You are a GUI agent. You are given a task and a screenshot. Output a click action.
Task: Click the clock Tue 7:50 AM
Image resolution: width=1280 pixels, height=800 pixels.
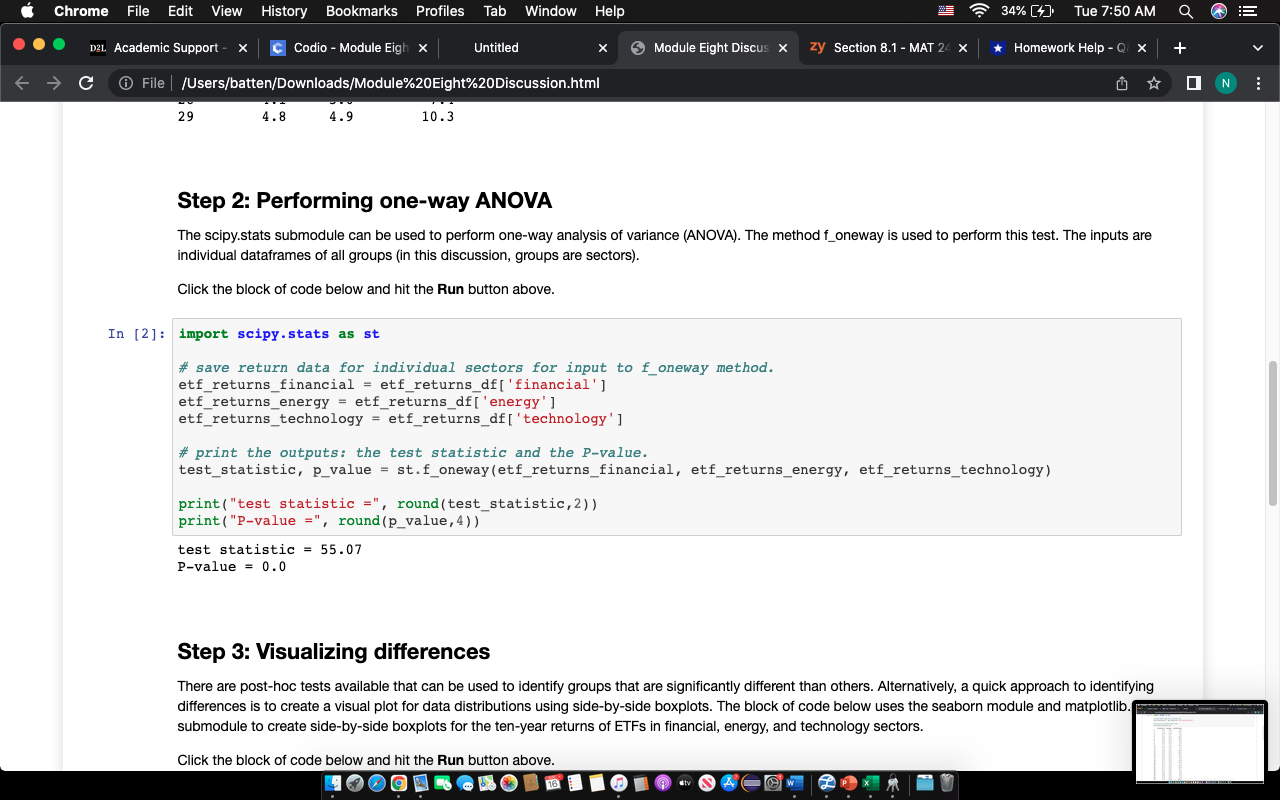click(1114, 11)
